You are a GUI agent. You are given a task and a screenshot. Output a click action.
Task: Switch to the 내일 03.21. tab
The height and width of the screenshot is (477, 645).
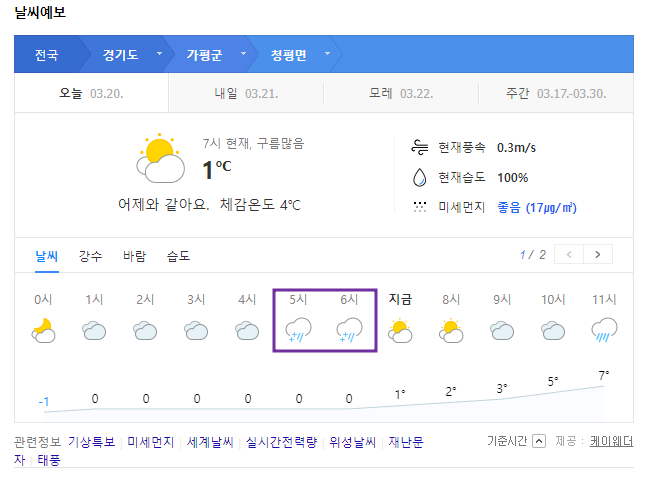pyautogui.click(x=246, y=93)
